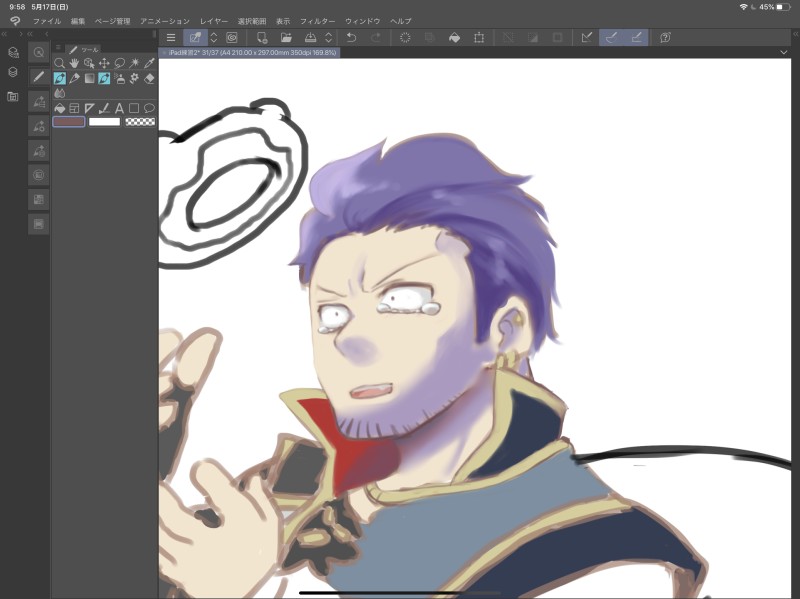The height and width of the screenshot is (599, 800).
Task: Select the Auto select magic wand
Action: (134, 63)
